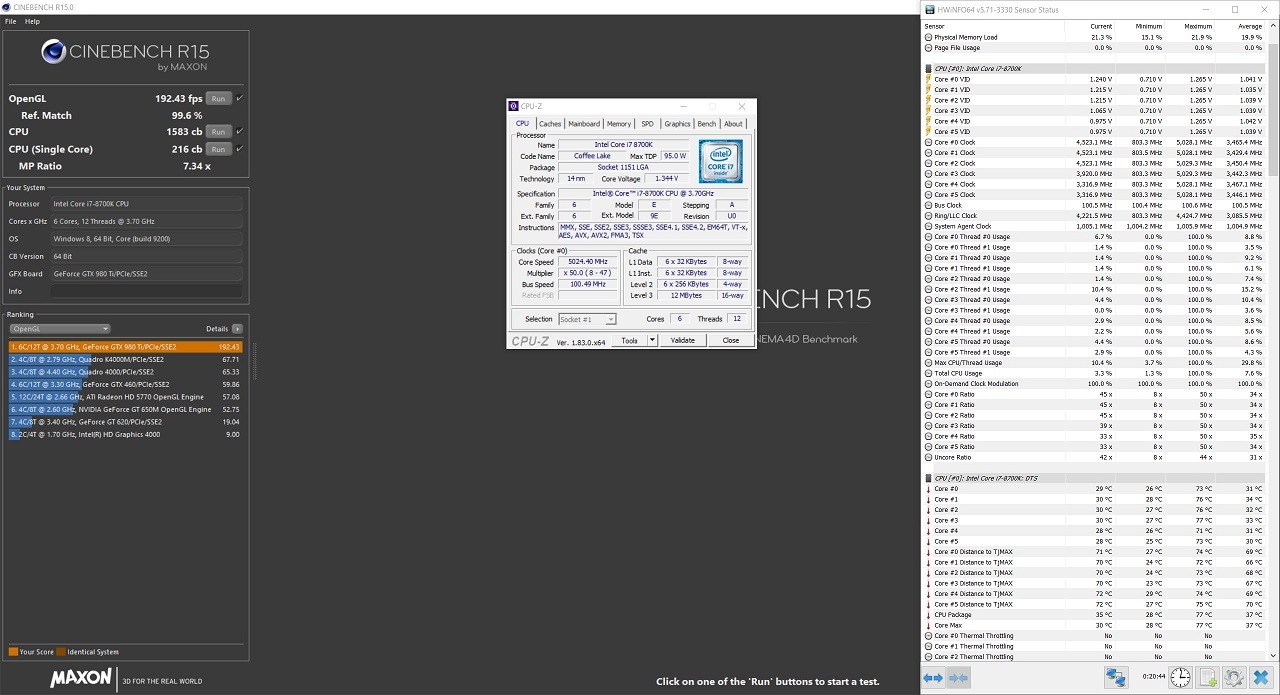Switch to the Caches tab in CPU-Z
This screenshot has width=1280, height=695.
(550, 124)
